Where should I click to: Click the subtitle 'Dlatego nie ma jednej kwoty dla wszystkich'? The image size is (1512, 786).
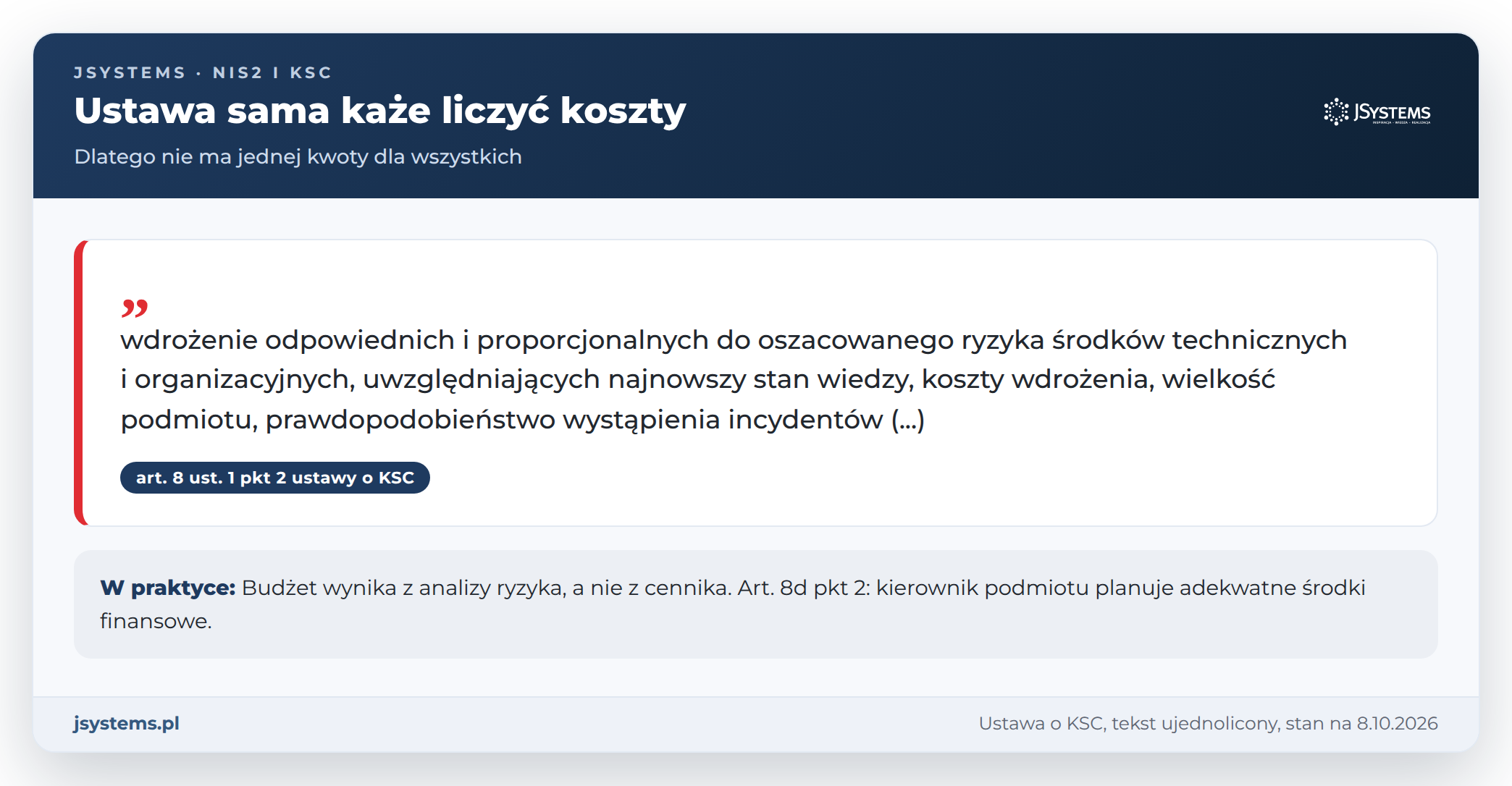pyautogui.click(x=298, y=156)
